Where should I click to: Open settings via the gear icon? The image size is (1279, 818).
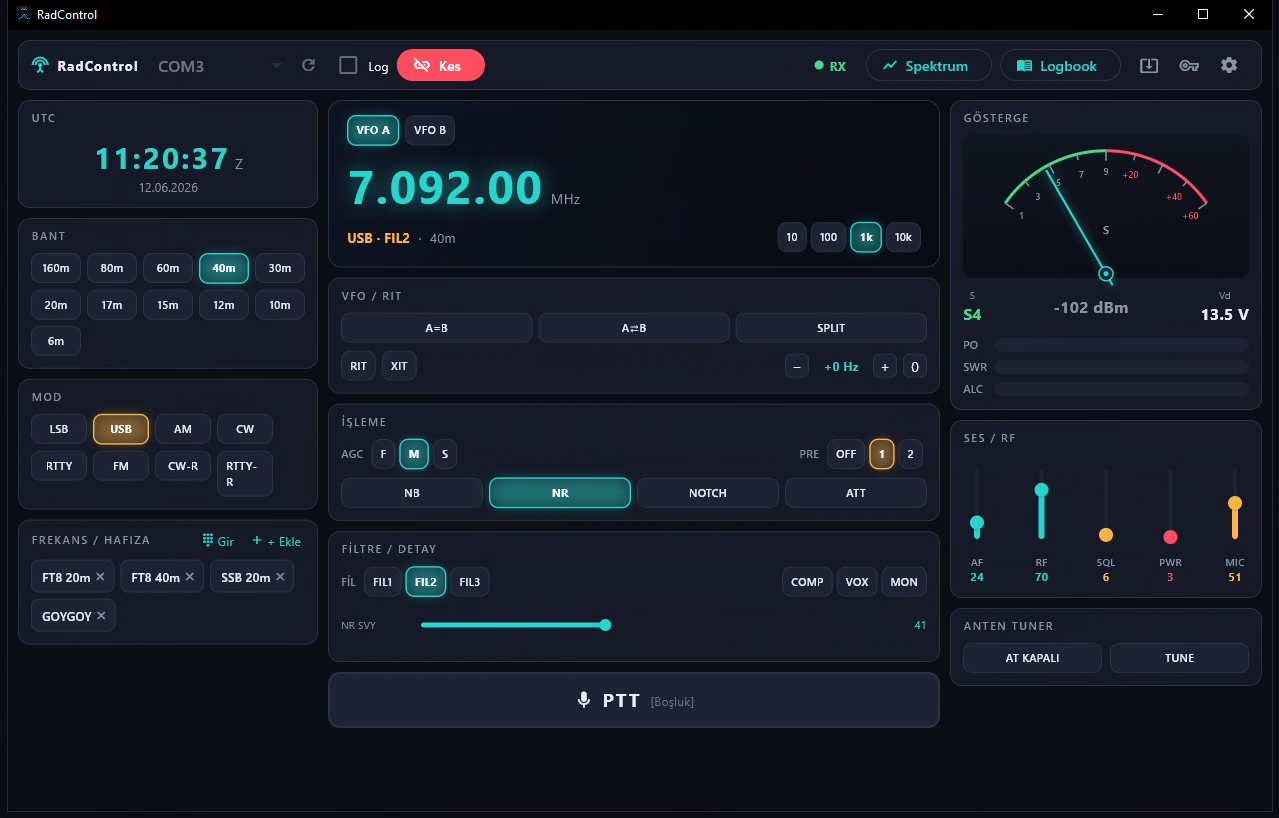pos(1229,65)
